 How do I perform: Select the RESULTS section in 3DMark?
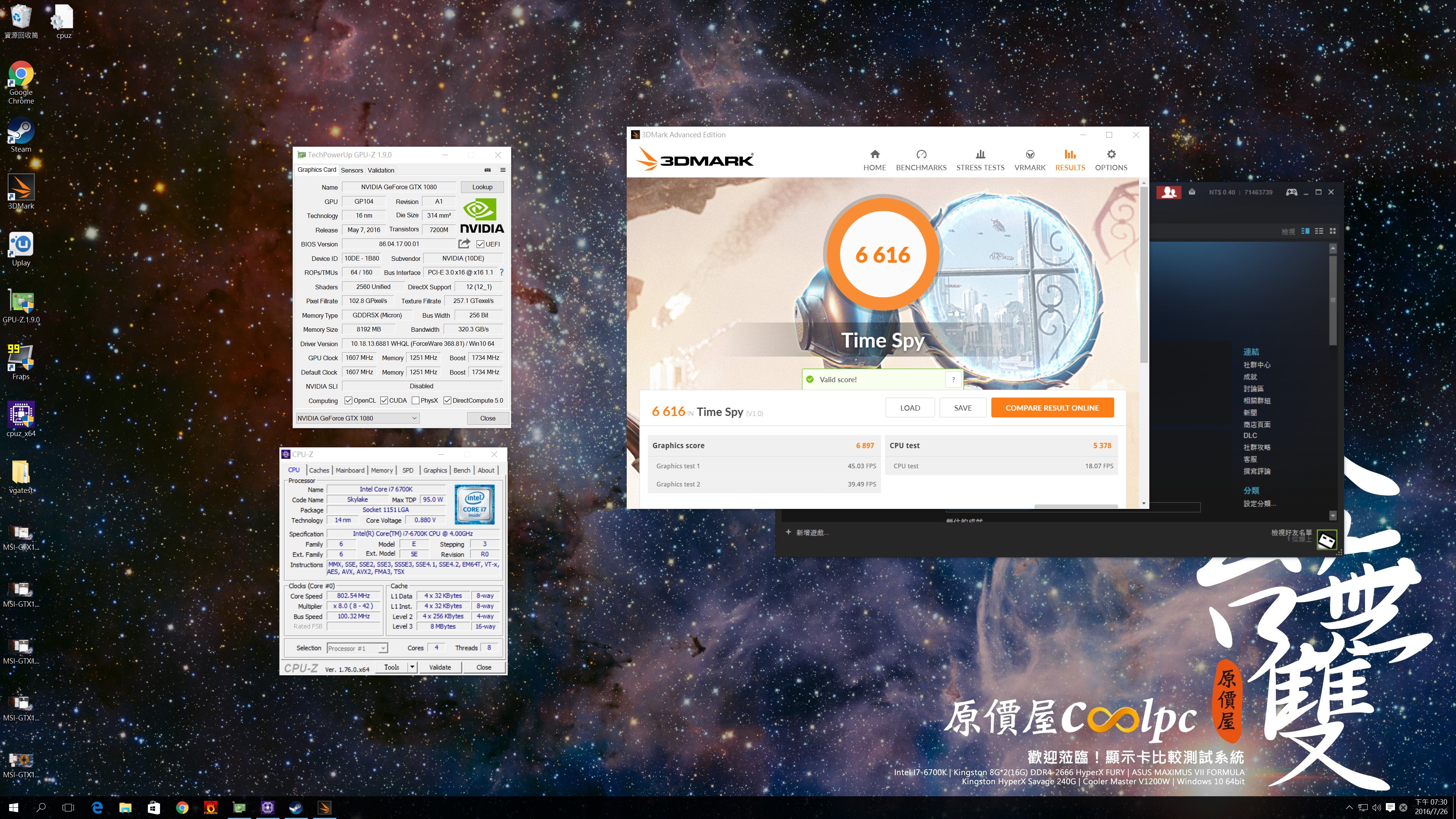tap(1070, 160)
